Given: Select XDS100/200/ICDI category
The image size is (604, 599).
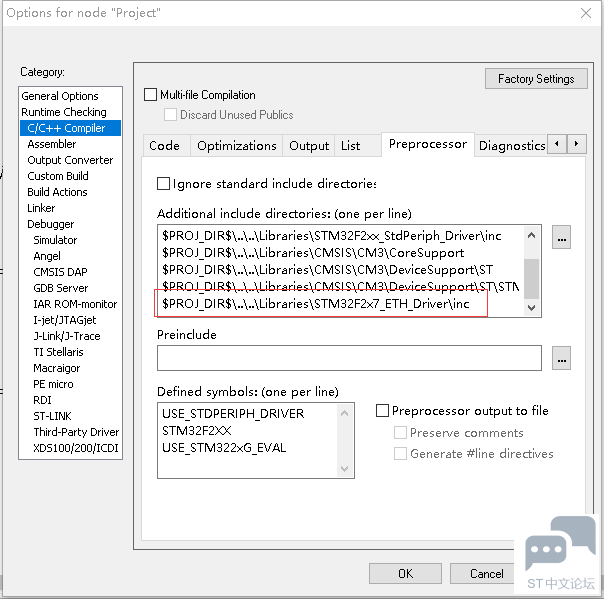Looking at the screenshot, I should [76, 448].
